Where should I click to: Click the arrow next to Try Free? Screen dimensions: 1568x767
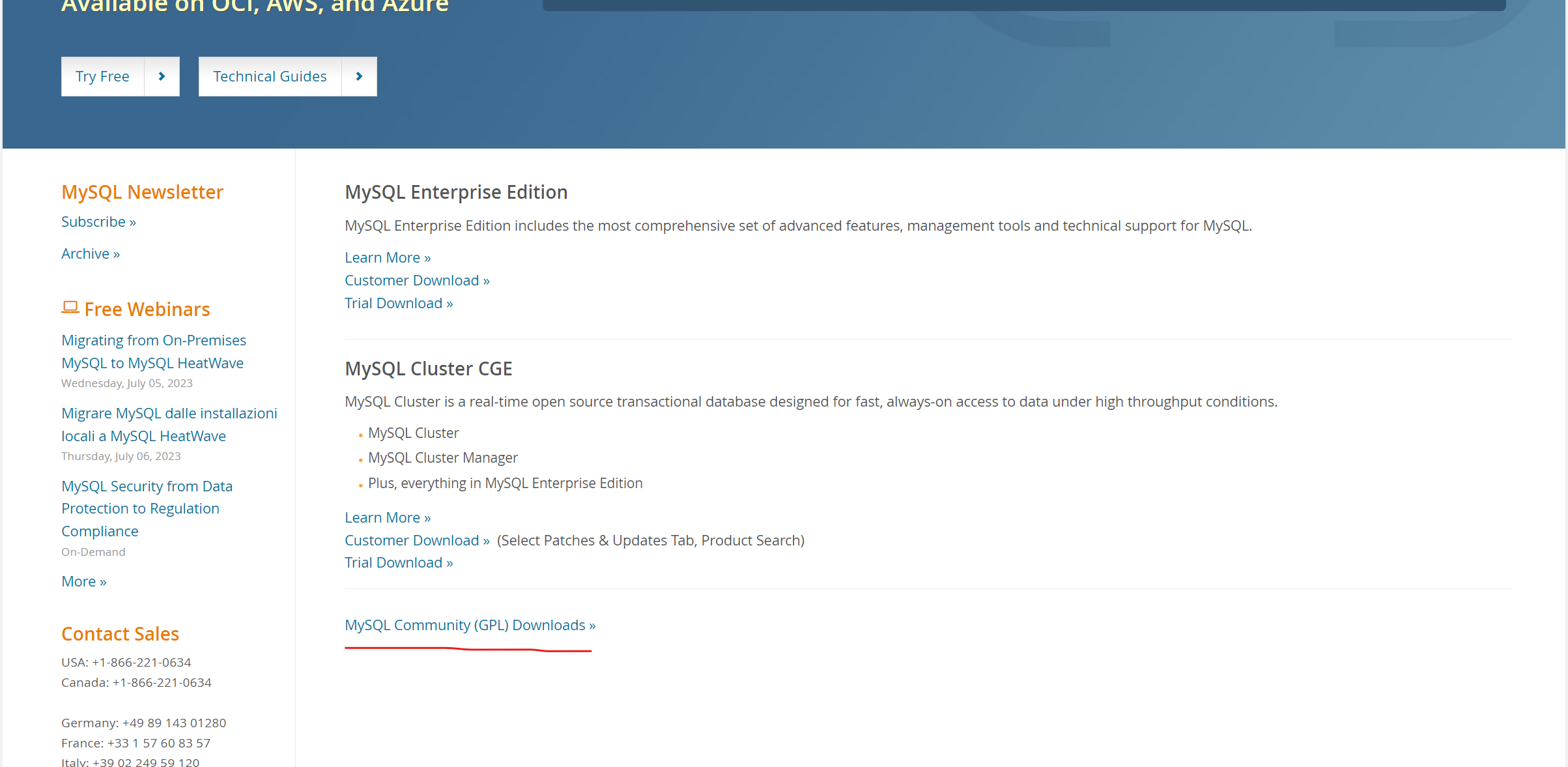[x=162, y=76]
